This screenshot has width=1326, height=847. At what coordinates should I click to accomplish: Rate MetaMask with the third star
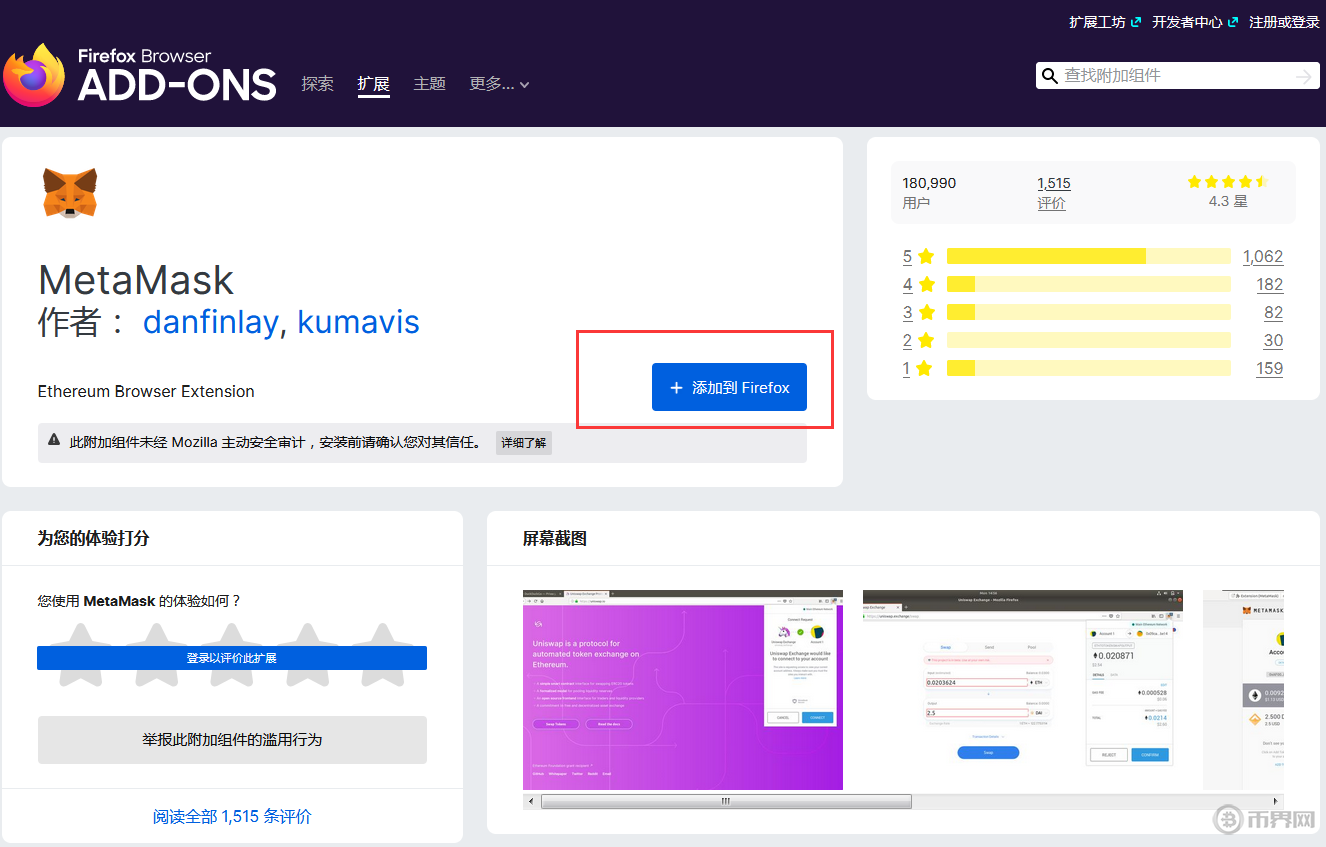232,654
